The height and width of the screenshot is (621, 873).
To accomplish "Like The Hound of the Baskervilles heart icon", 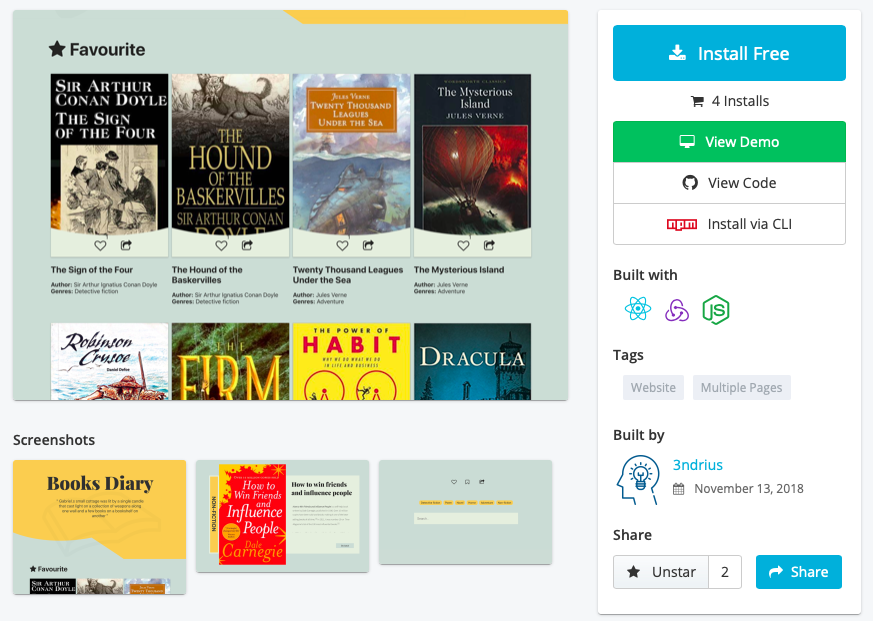I will point(221,245).
